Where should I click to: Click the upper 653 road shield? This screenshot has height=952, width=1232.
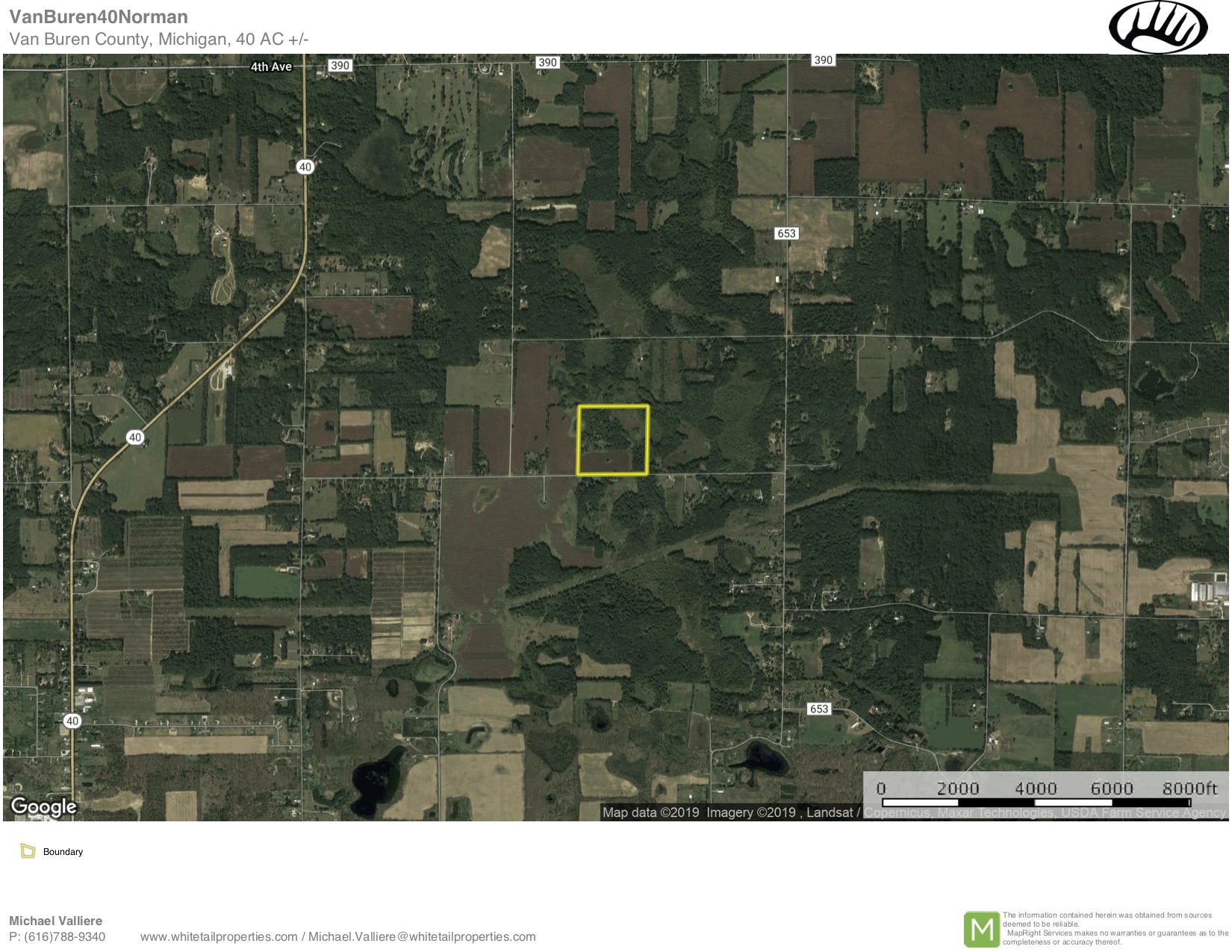pos(786,234)
